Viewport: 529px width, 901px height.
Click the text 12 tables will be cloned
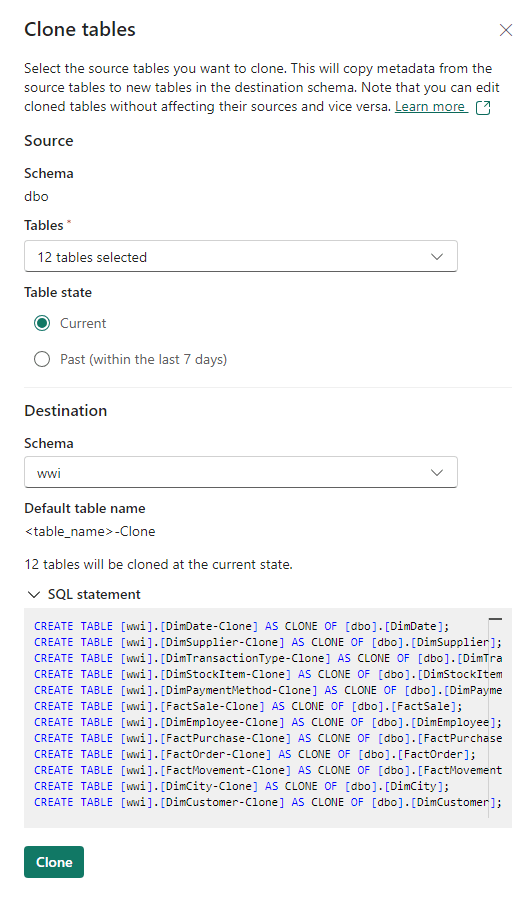click(x=159, y=564)
